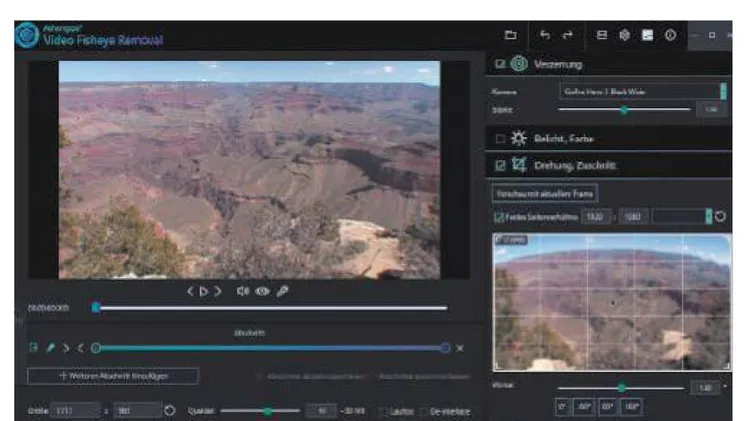
Task: Click the aspect width field 1920
Action: click(x=596, y=217)
